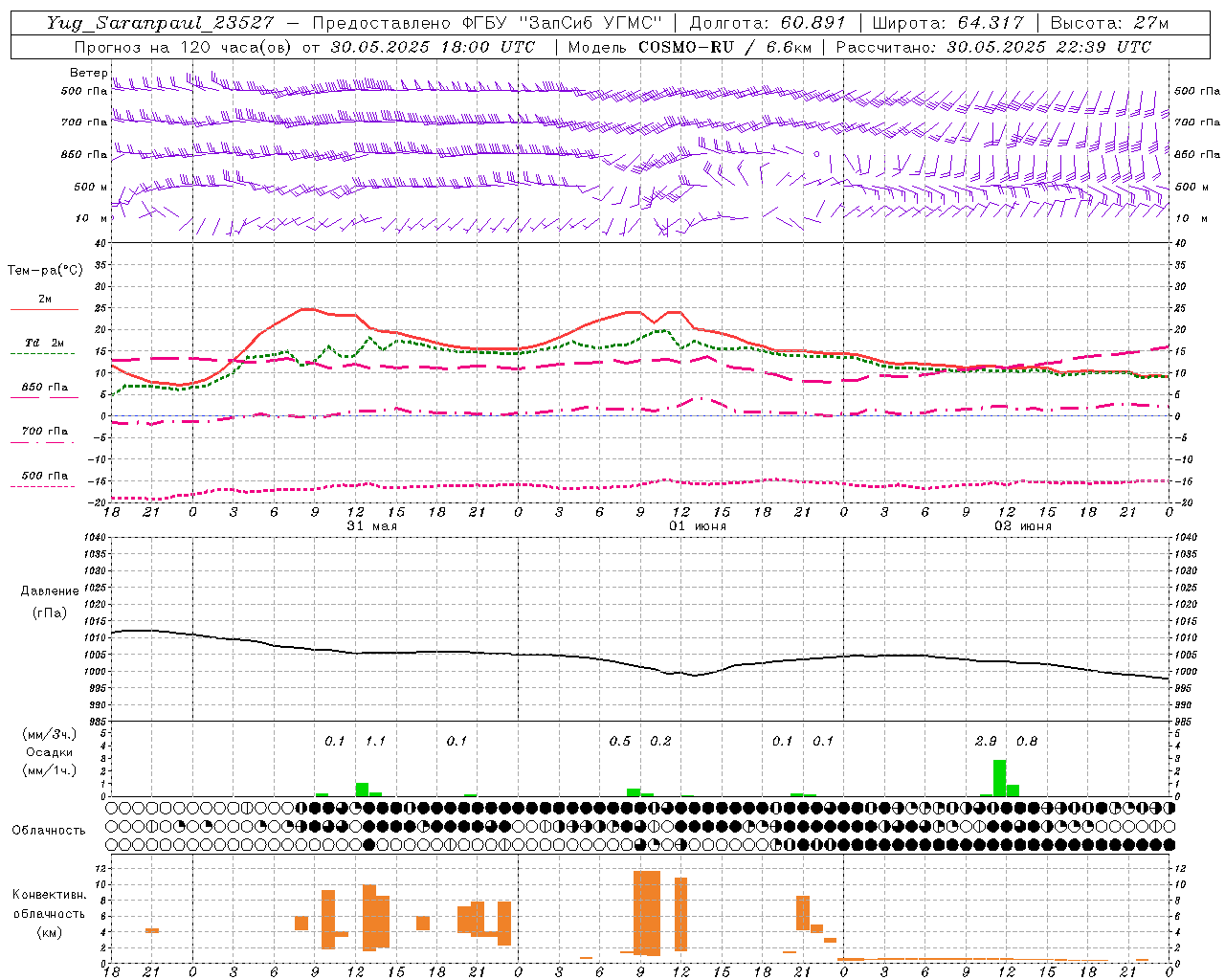Click the red solid line sample under '2м' legend
Screen dimensions: 1225x980
(44, 310)
